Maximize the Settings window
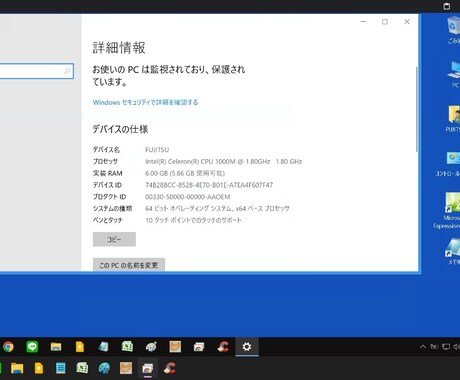460x380 pixels. click(x=385, y=22)
